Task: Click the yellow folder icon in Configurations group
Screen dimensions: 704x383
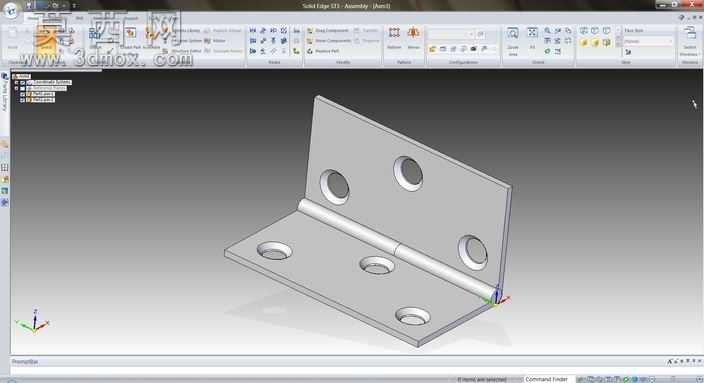Action: (432, 49)
